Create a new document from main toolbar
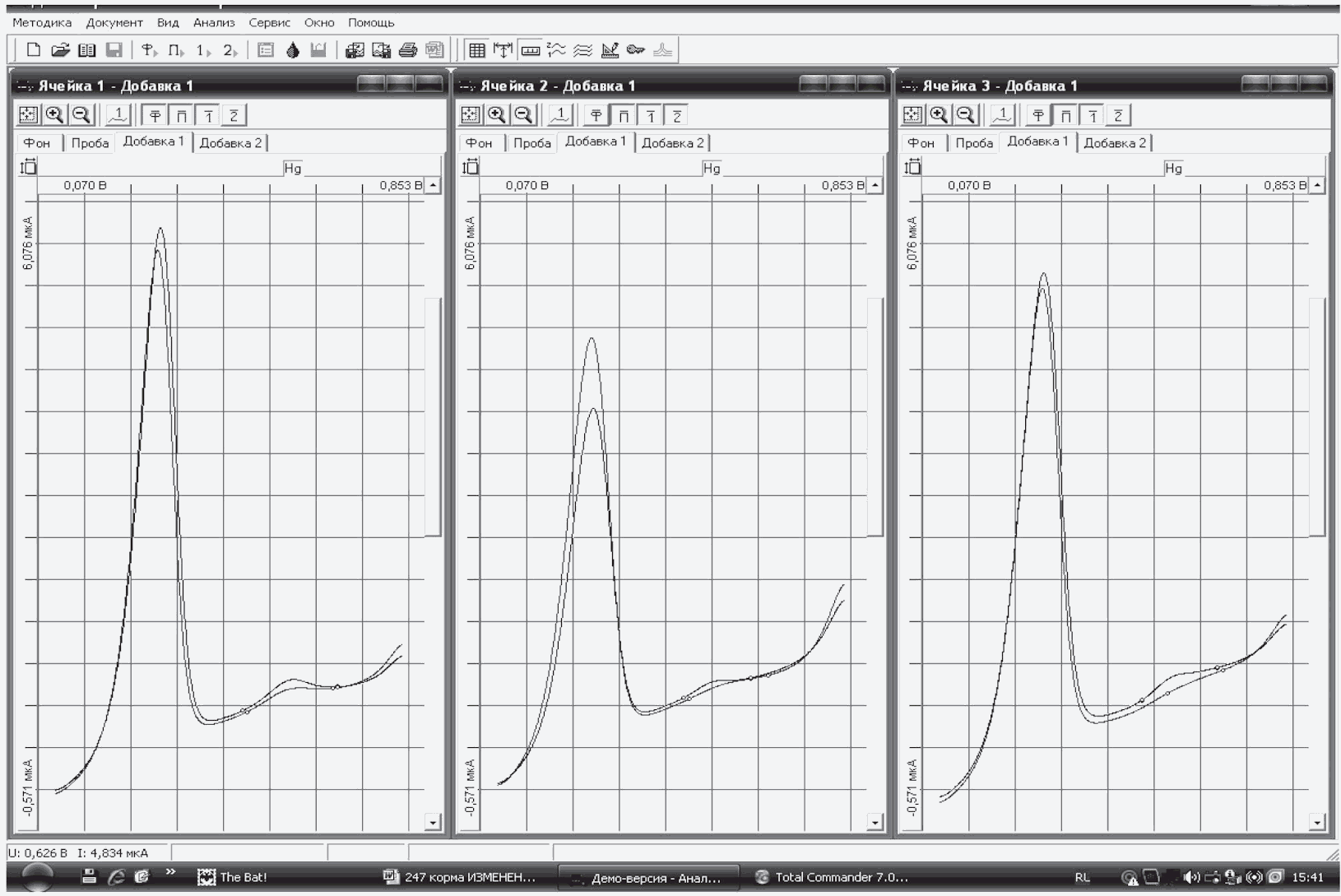 click(x=34, y=50)
